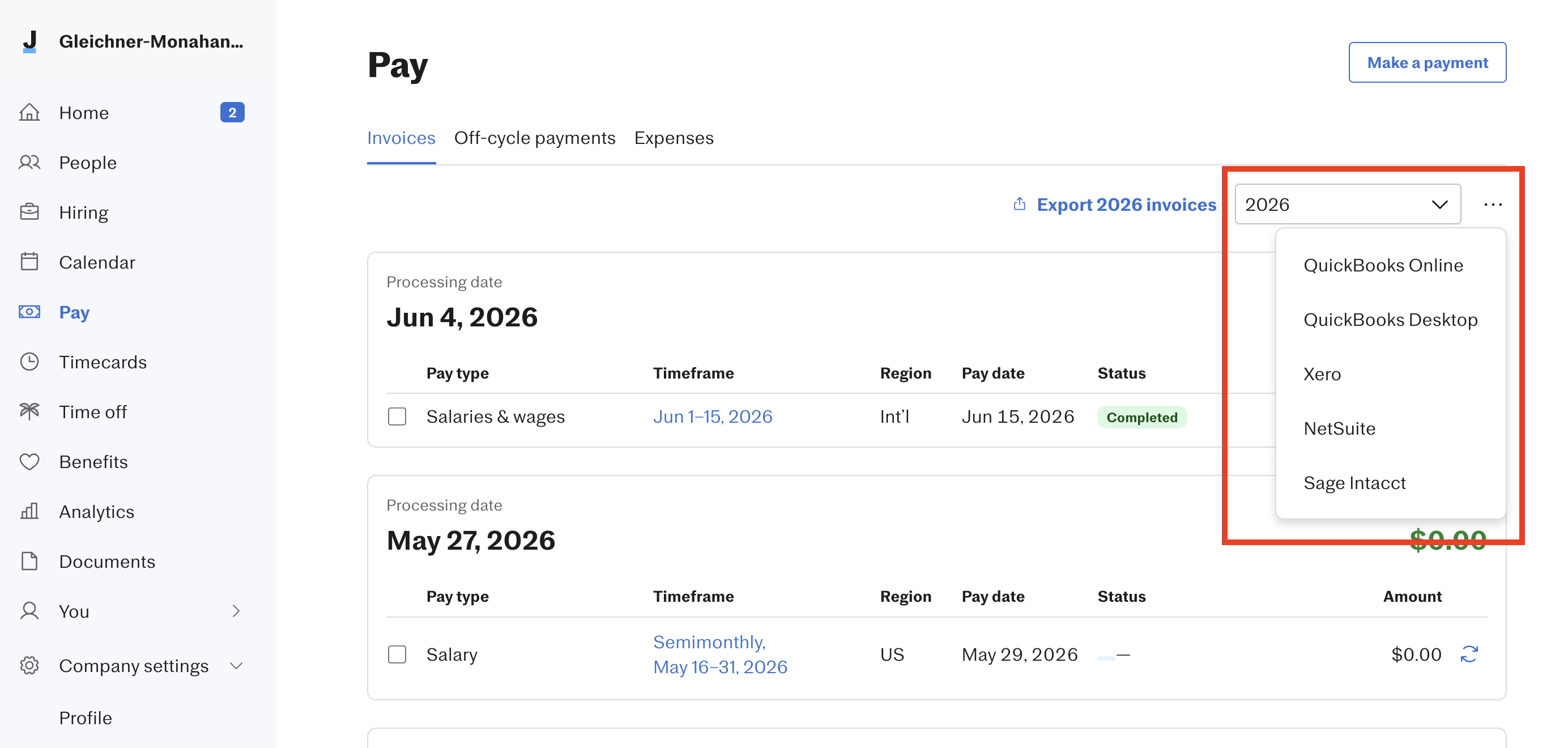Tick the Salary row checkbox

397,654
